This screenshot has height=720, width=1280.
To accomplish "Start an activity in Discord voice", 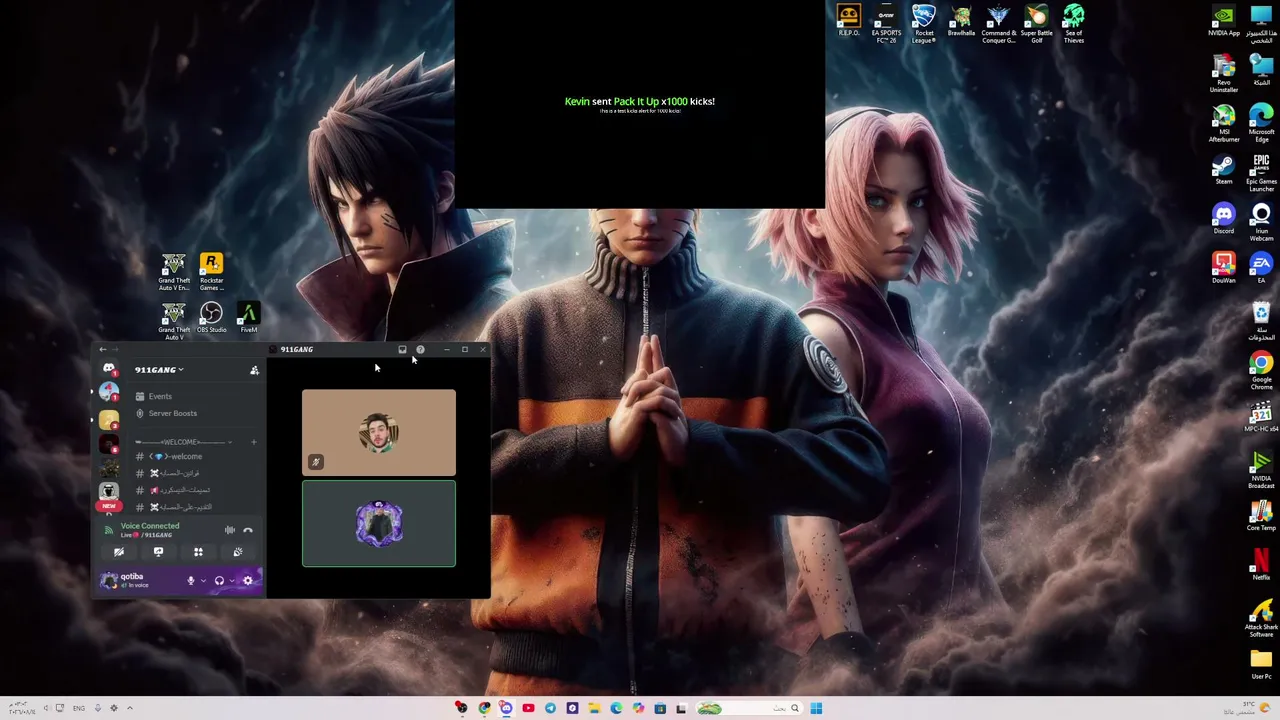I will [198, 552].
